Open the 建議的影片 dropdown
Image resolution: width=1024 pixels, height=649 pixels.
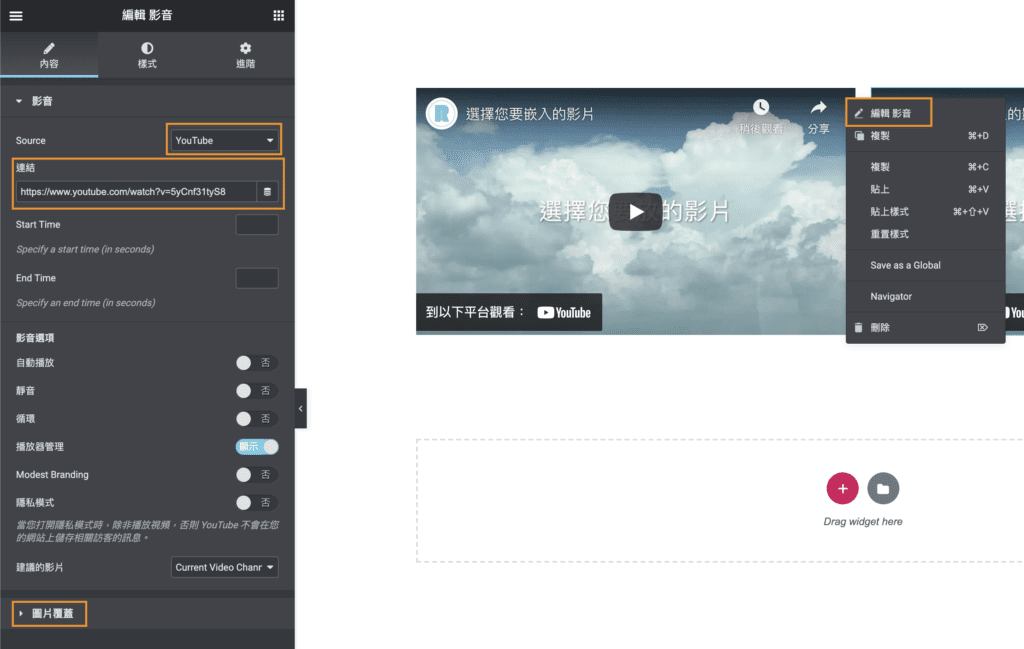(224, 567)
